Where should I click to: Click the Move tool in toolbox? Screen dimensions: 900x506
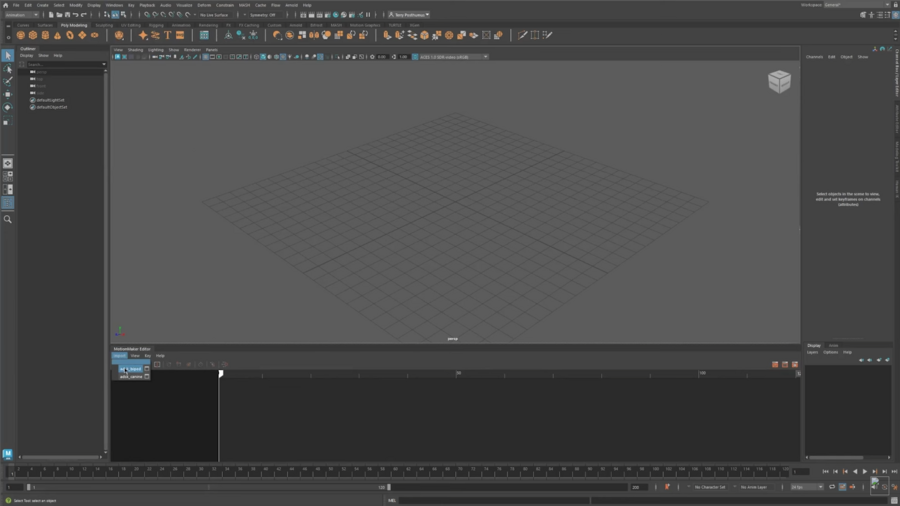pos(8,95)
